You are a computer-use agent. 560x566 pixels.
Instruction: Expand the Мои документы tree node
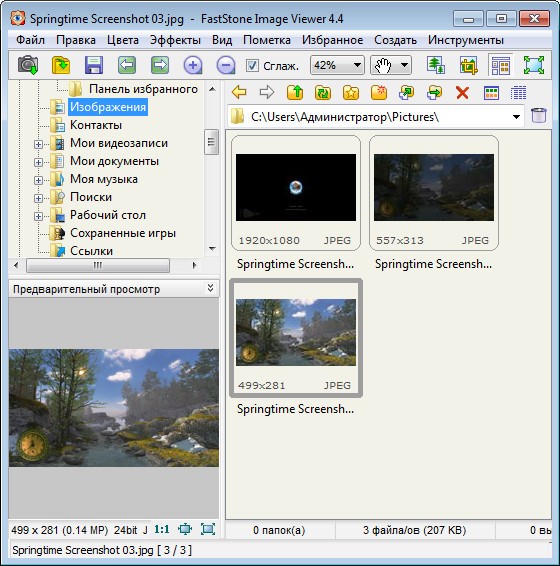tap(38, 162)
